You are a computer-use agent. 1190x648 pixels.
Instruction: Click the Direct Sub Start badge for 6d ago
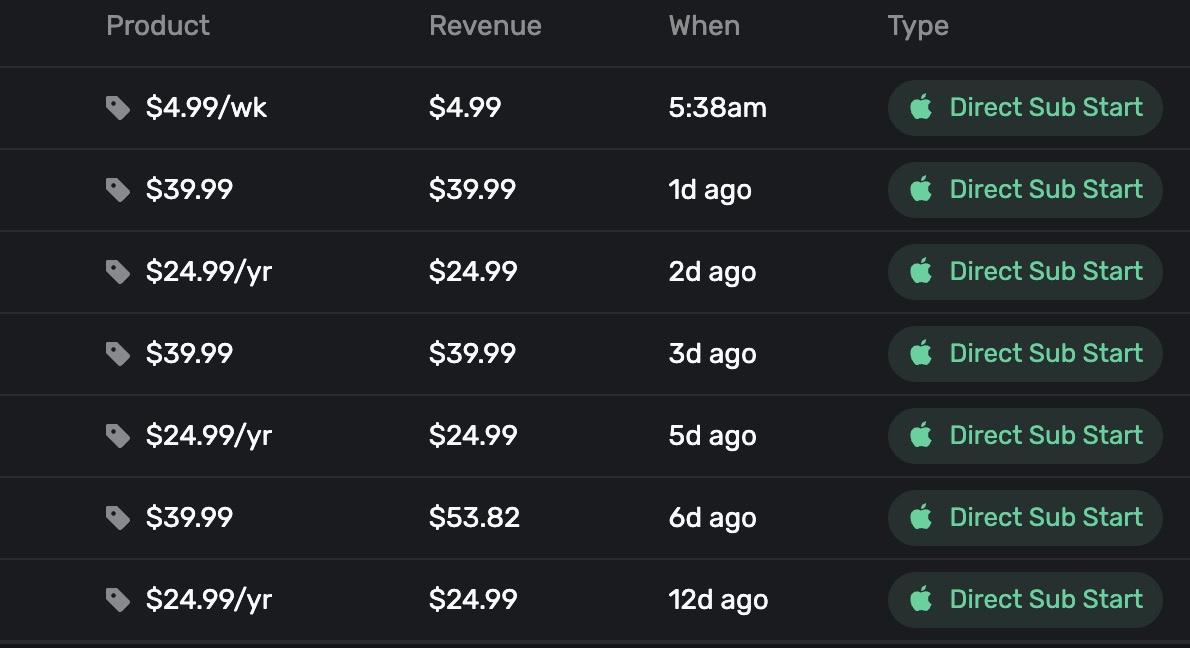[x=1025, y=518]
